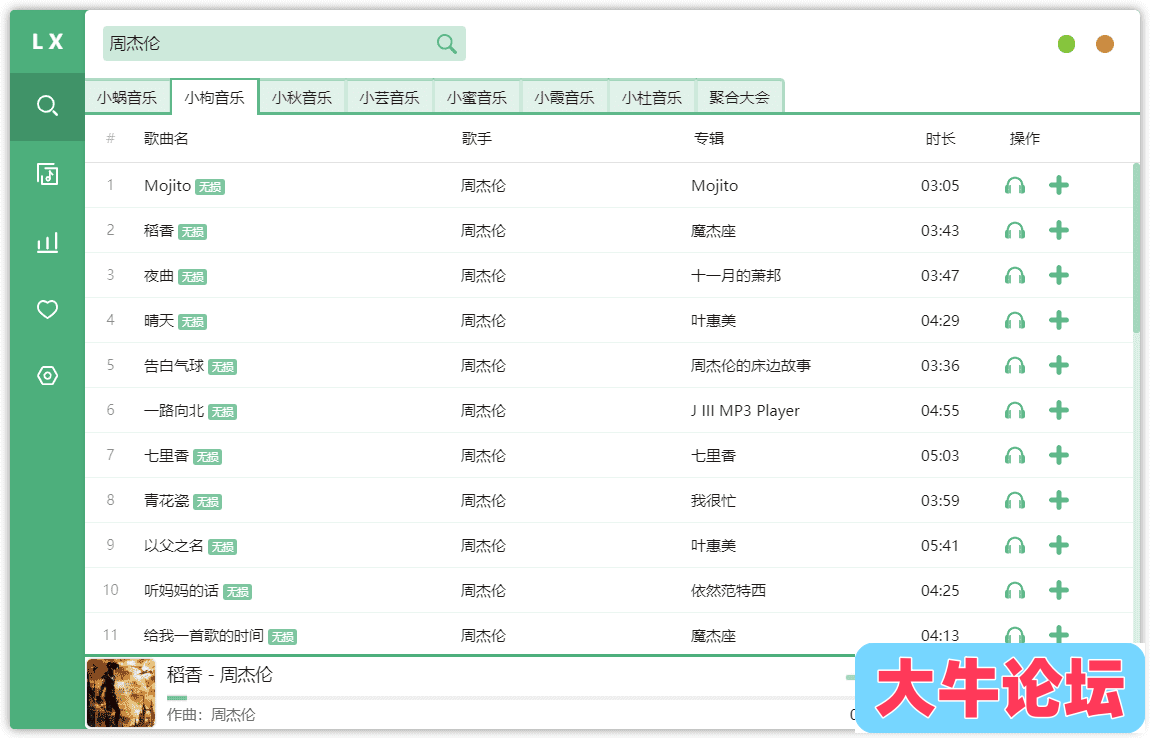Add 晴天 to list with plus
The image size is (1150, 738).
pos(1058,320)
